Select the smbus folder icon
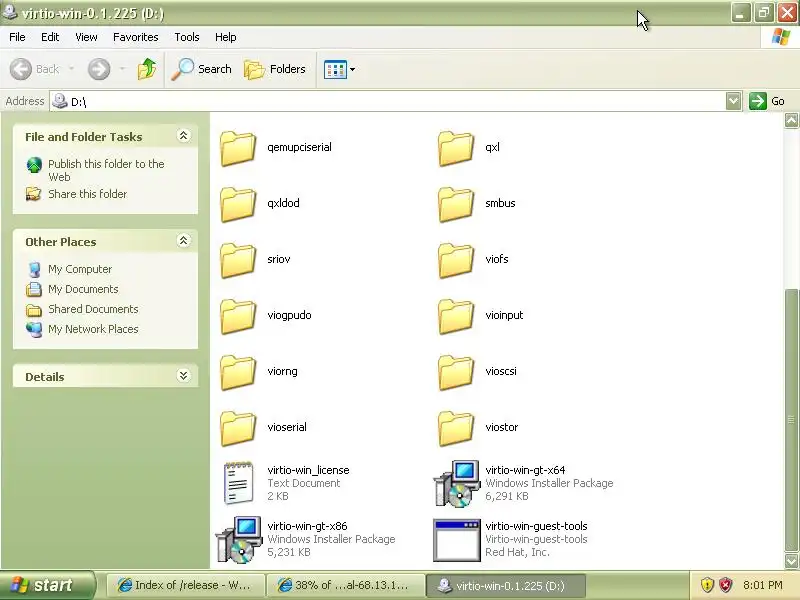 pyautogui.click(x=456, y=204)
